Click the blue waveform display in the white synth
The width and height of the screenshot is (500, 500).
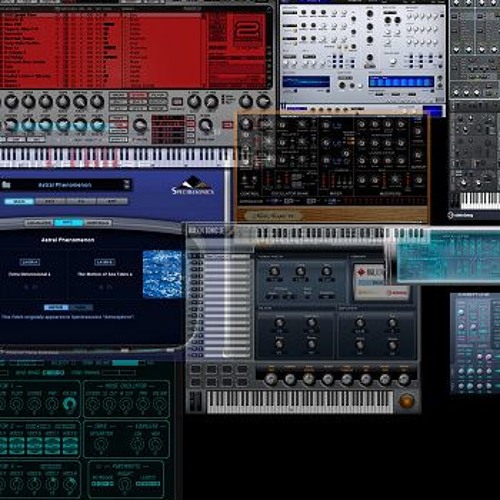click(x=306, y=82)
